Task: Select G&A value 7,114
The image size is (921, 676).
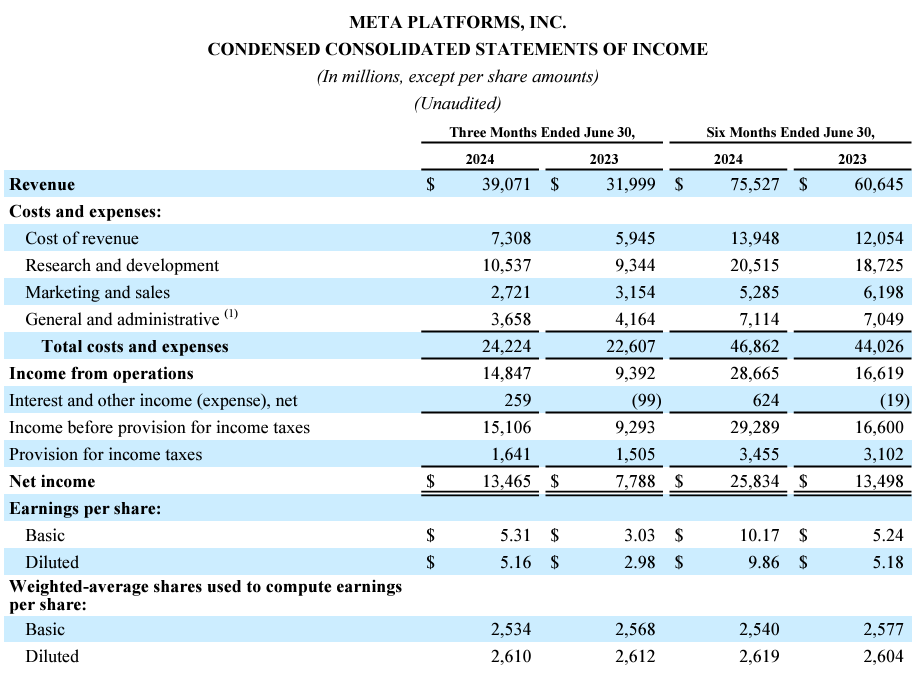Action: coord(759,319)
